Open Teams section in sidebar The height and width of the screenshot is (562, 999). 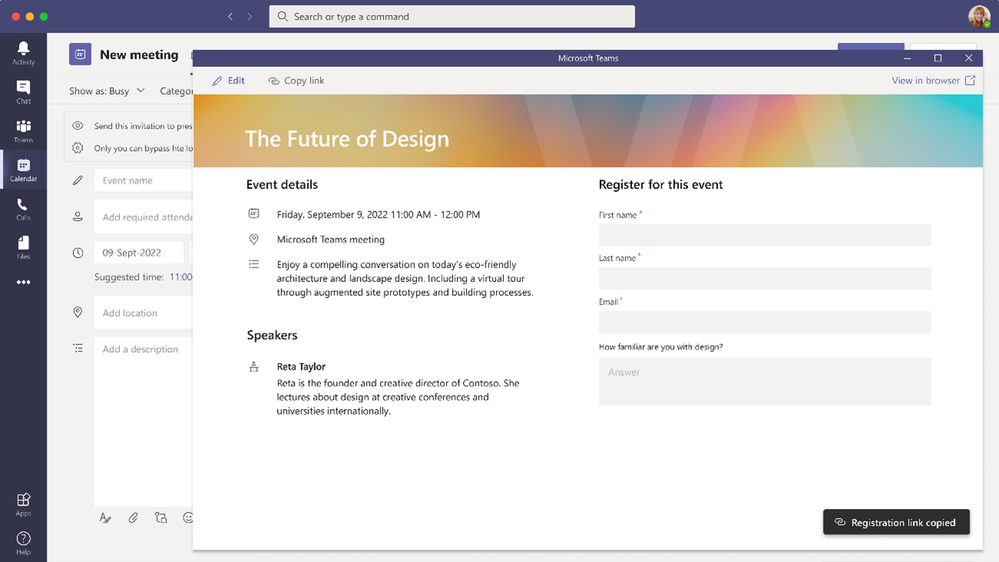(x=23, y=131)
